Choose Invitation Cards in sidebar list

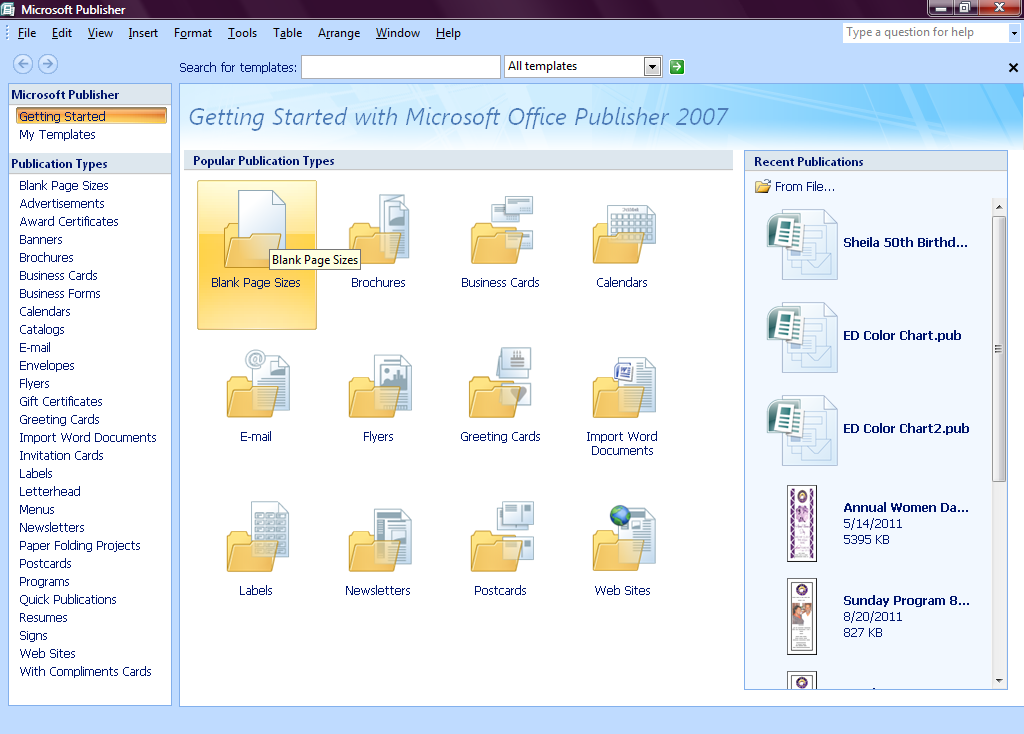(x=61, y=456)
